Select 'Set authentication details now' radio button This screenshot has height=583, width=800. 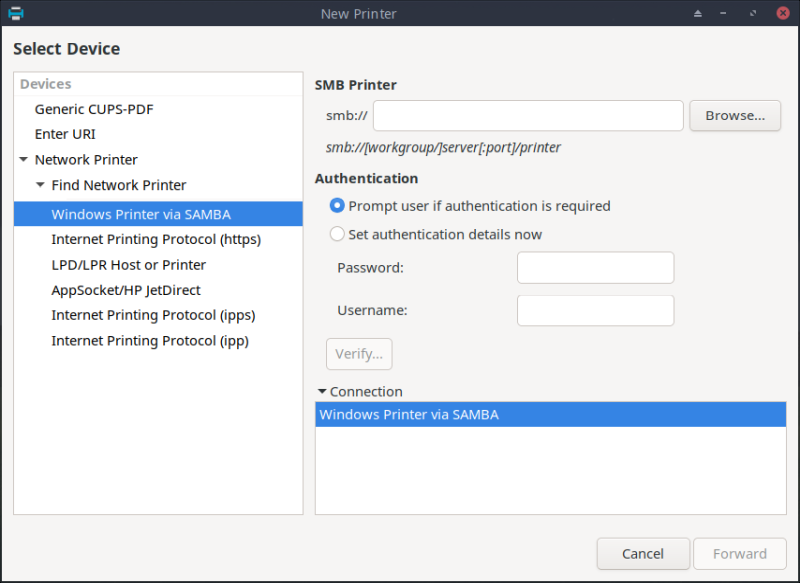[337, 234]
